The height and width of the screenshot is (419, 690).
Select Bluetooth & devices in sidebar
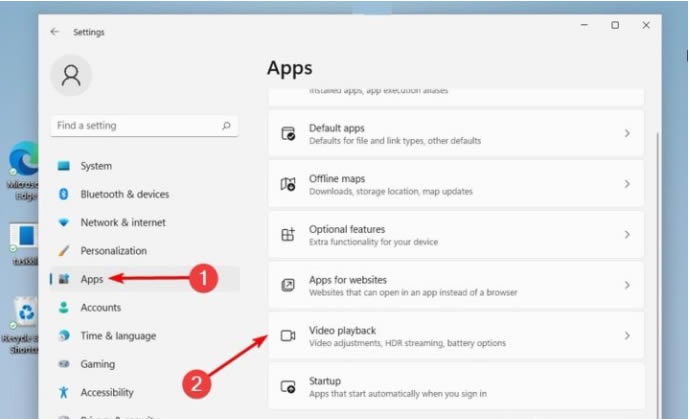pos(124,194)
